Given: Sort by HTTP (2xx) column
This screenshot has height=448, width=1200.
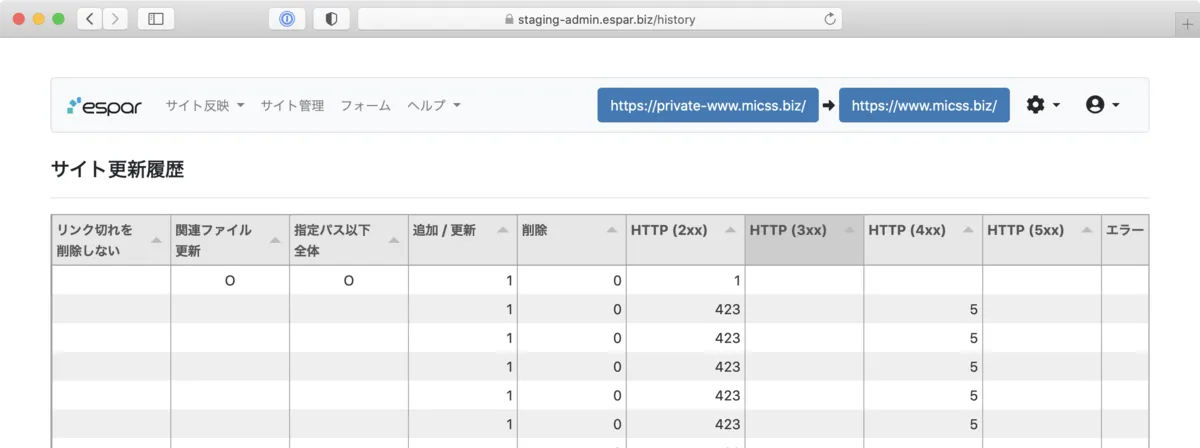Looking at the screenshot, I should 685,240.
